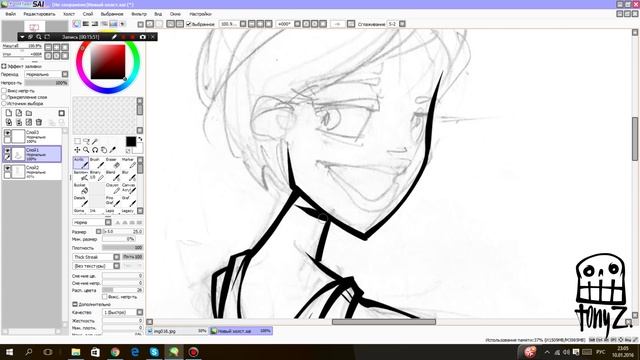Image resolution: width=640 pixels, height=360 pixels.
Task: Select the Слой2 layer row
Action: tap(32, 172)
